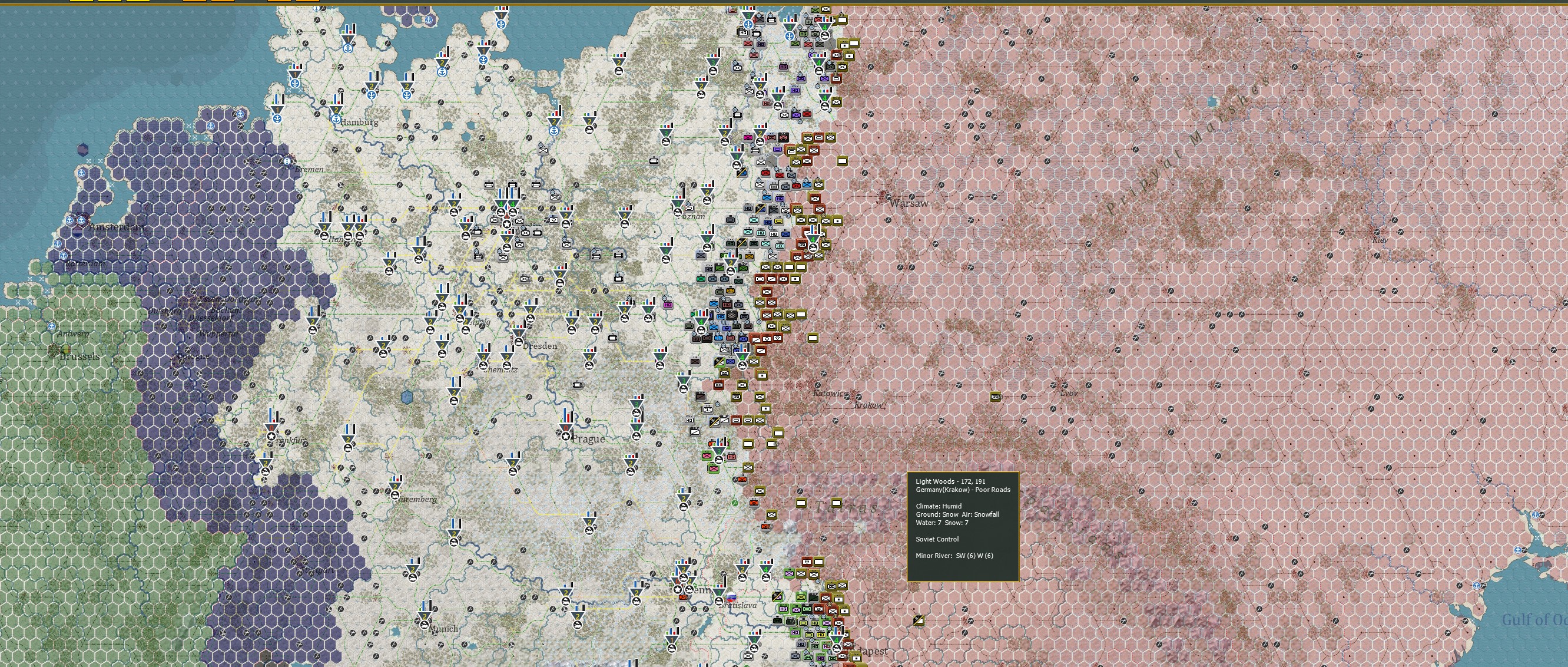Click the 'Munich' city label
The image size is (1568, 667).
[444, 629]
